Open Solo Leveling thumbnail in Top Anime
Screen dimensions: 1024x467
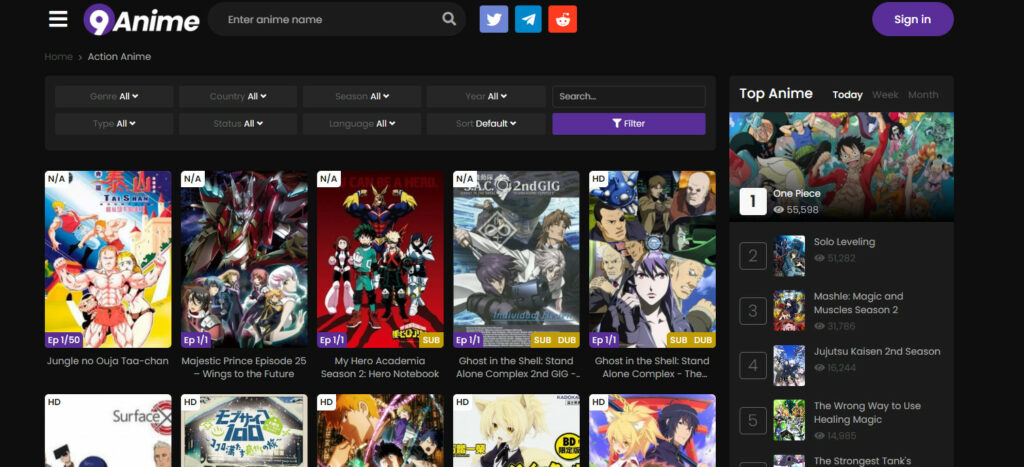point(789,256)
